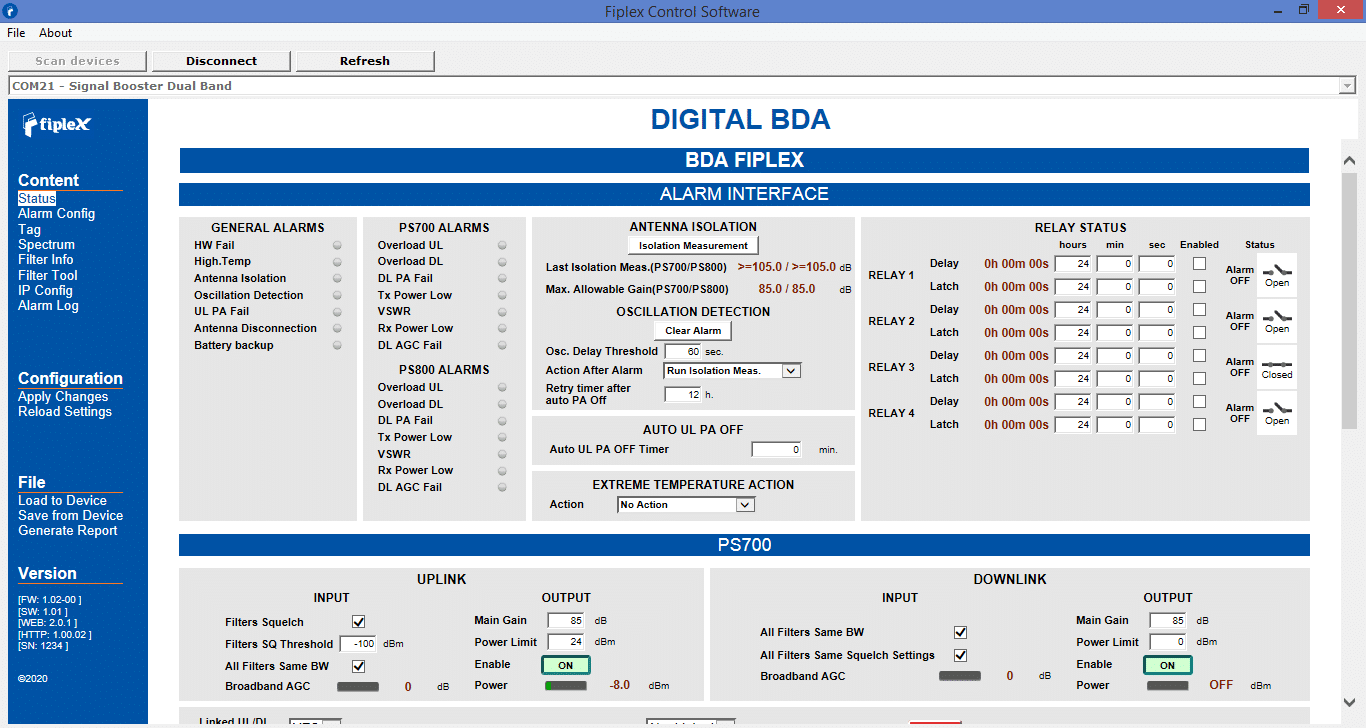This screenshot has height=728, width=1366.
Task: Uncheck Uplink All Filters Same BW checkbox
Action: (x=359, y=666)
